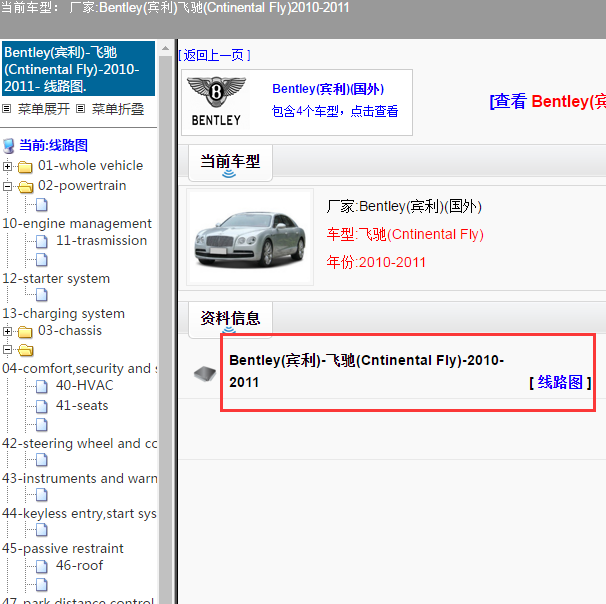Click the page icon beside 40-HVAC
Viewport: 606px width, 604px height.
(x=42, y=386)
